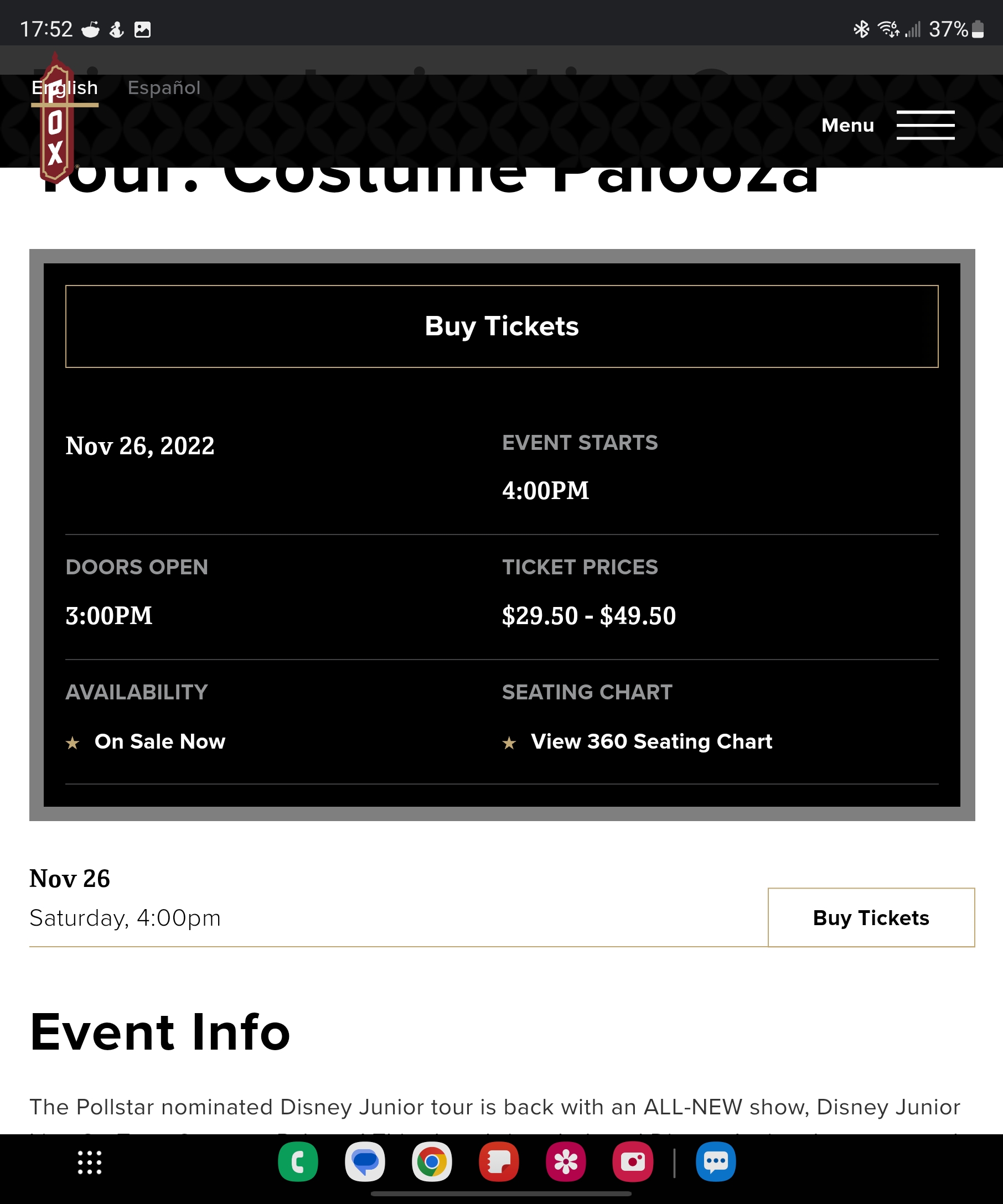This screenshot has width=1003, height=1204.
Task: Tap the Menu text label
Action: pyautogui.click(x=847, y=125)
